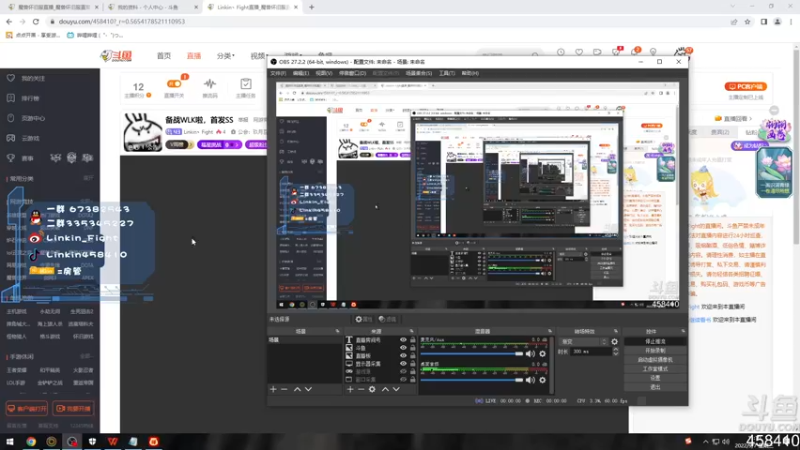Click the 推流码 waveform icon on Douyu

(x=210, y=84)
